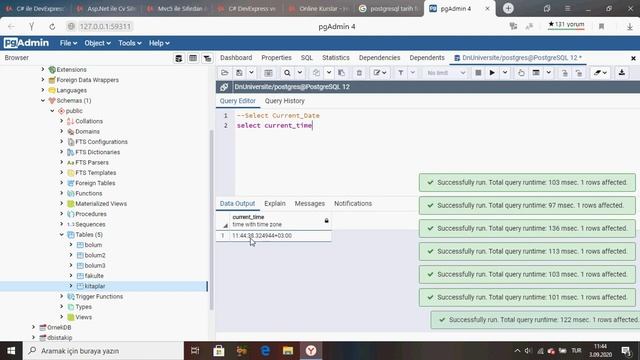Select the Trigger Functions tree item
Image resolution: width=640 pixels, height=360 pixels.
tap(99, 296)
